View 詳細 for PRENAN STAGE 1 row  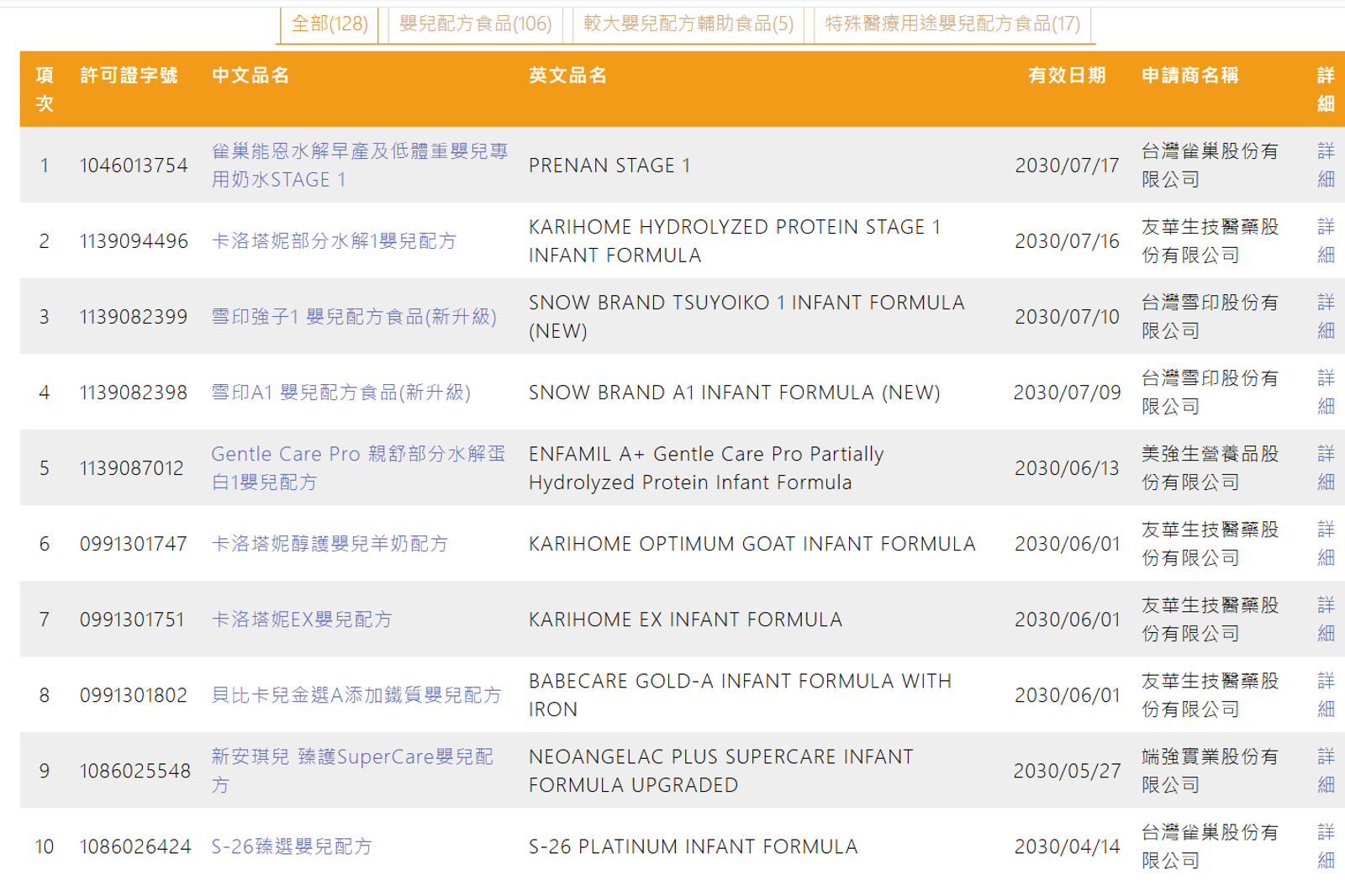tap(1326, 165)
